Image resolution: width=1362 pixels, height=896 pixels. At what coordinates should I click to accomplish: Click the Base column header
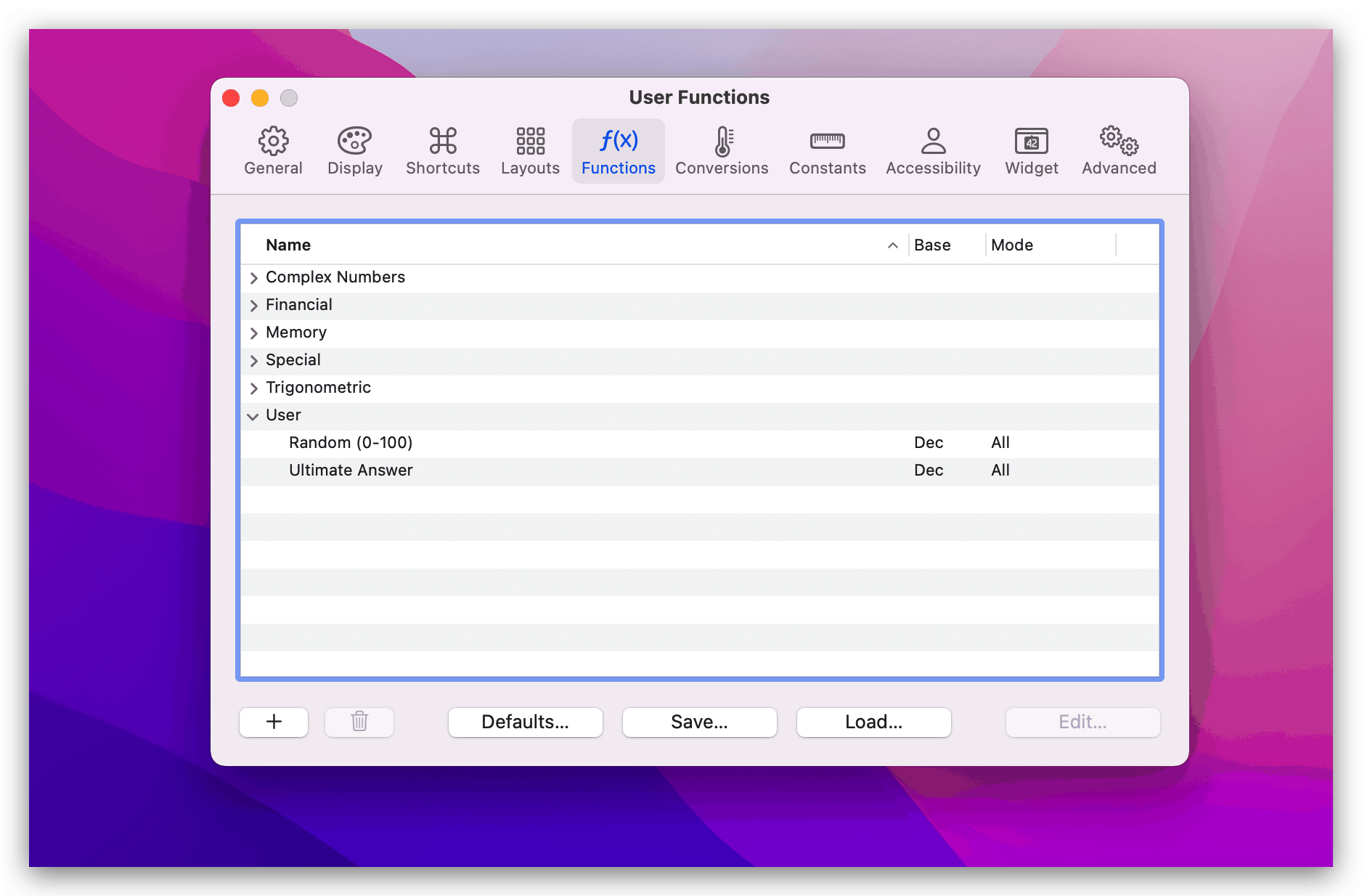pos(947,245)
